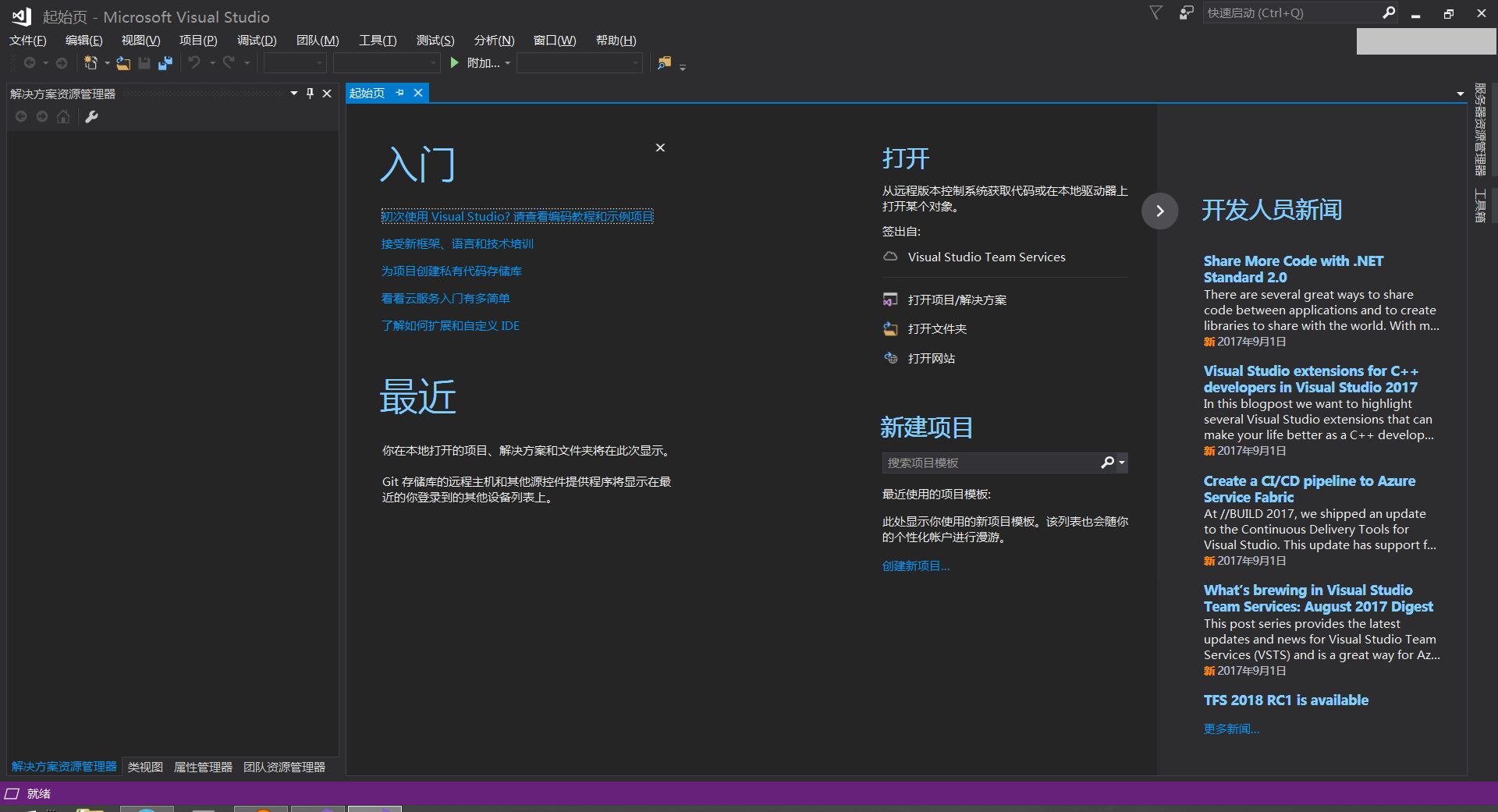This screenshot has width=1498, height=812.
Task: Expand the New Project button dropdown arrow
Action: (107, 63)
